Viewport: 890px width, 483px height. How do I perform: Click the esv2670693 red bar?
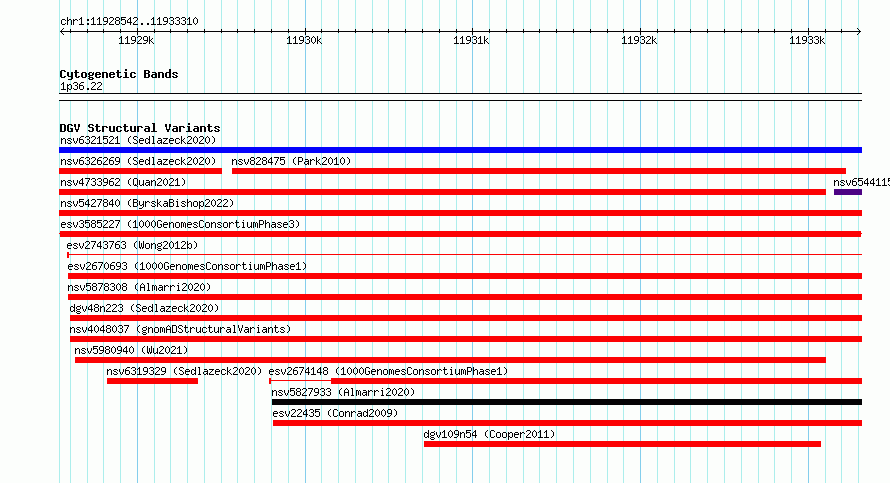point(465,276)
